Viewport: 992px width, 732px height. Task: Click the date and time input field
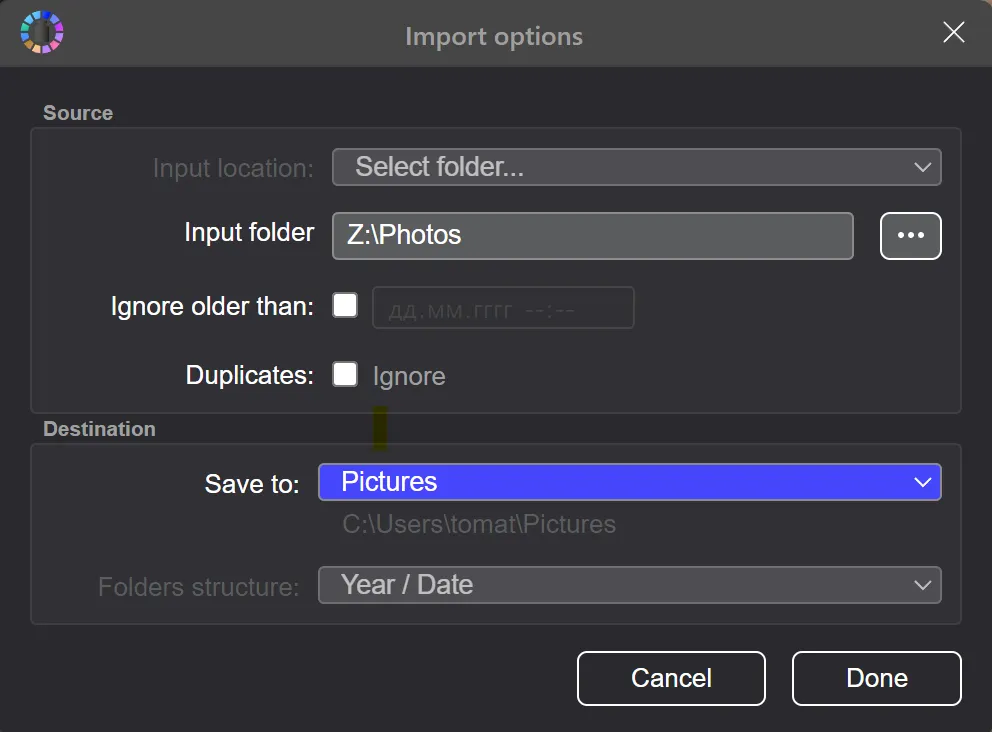click(503, 307)
